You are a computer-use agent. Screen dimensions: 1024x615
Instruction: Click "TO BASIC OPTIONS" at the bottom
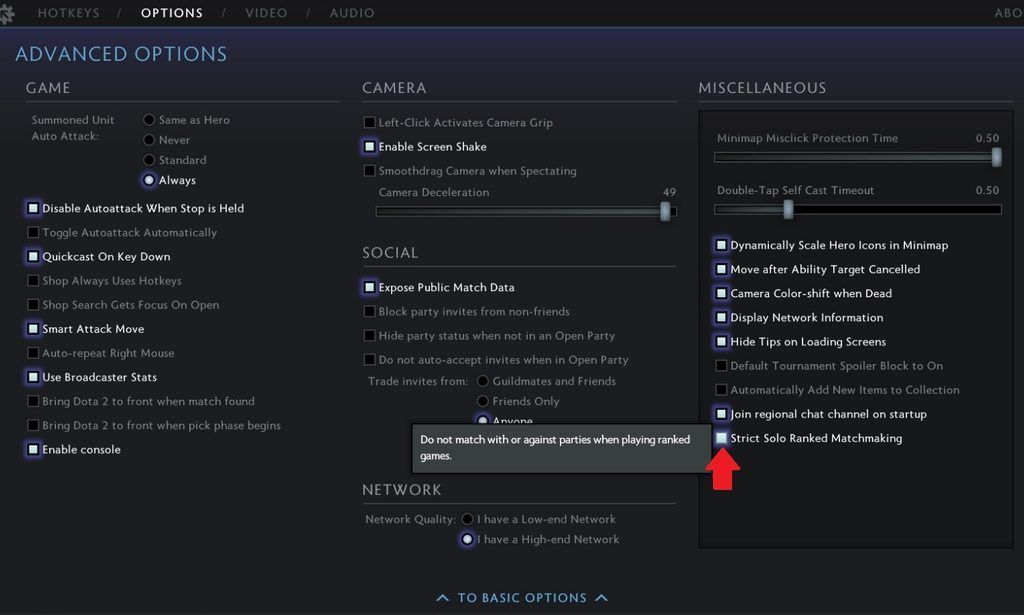point(522,597)
